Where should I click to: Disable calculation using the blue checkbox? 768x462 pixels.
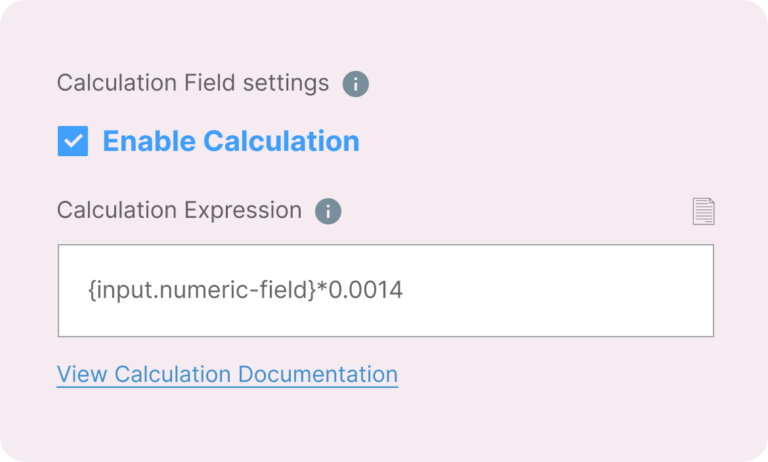click(73, 142)
